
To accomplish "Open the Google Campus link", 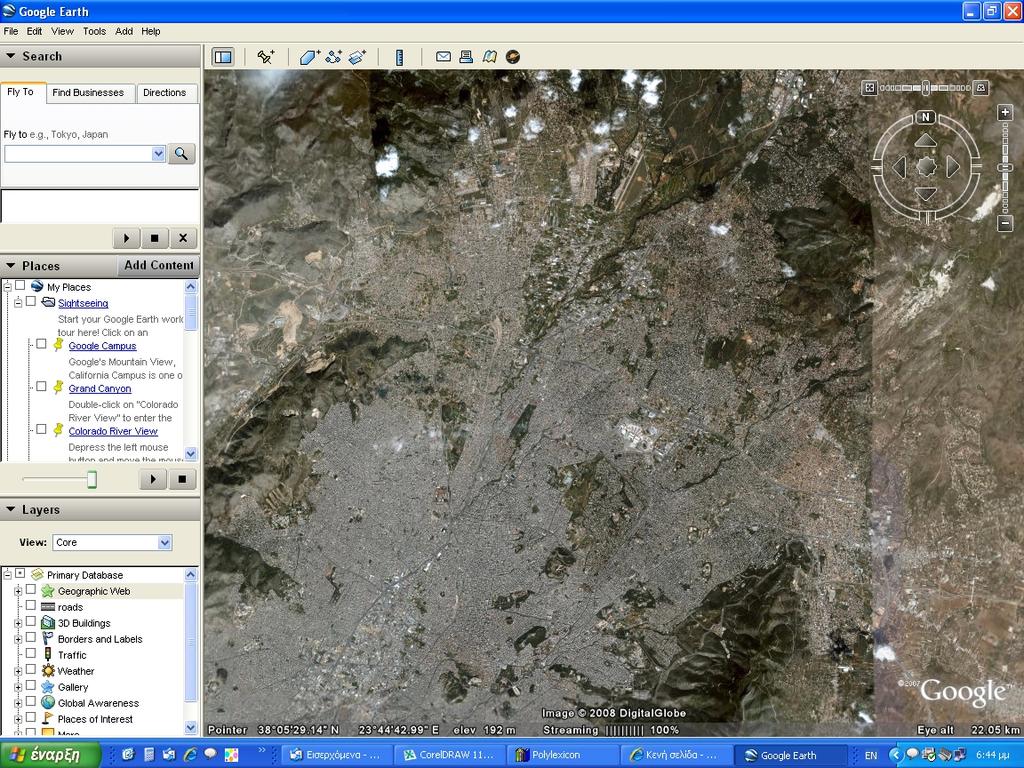I will [x=103, y=346].
